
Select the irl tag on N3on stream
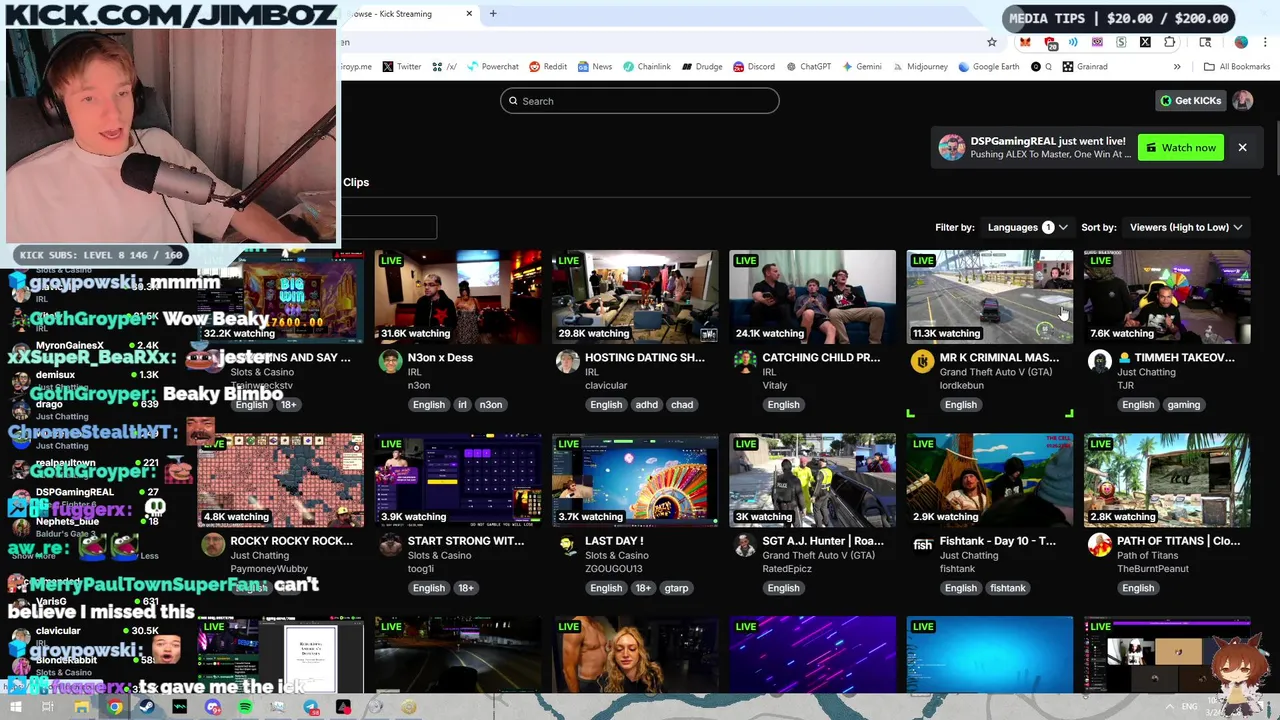tap(462, 405)
